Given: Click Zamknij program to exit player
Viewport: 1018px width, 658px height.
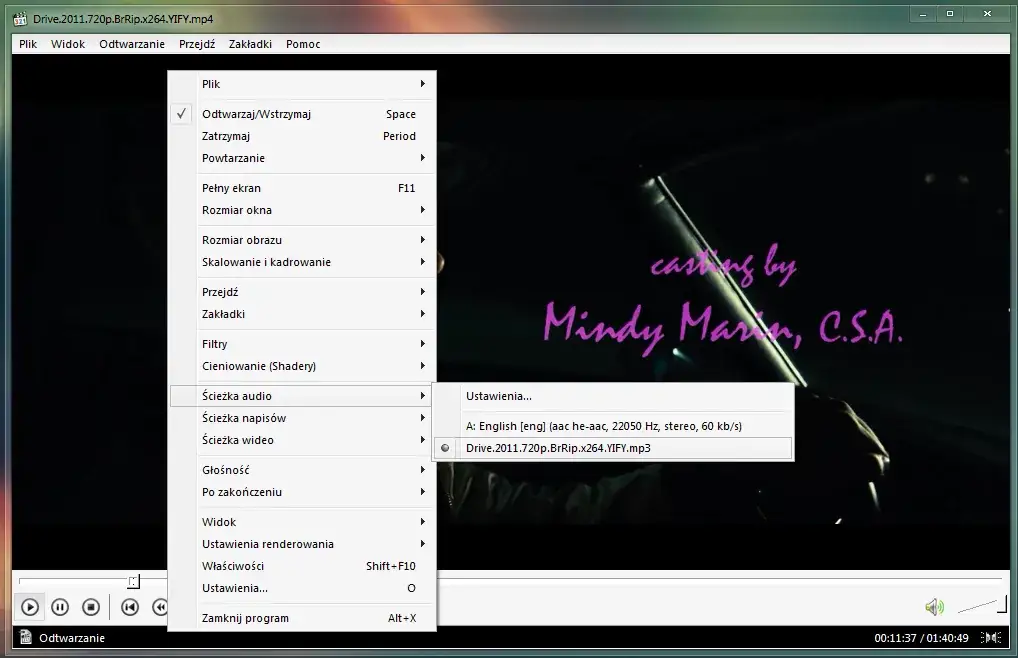Looking at the screenshot, I should pyautogui.click(x=245, y=618).
